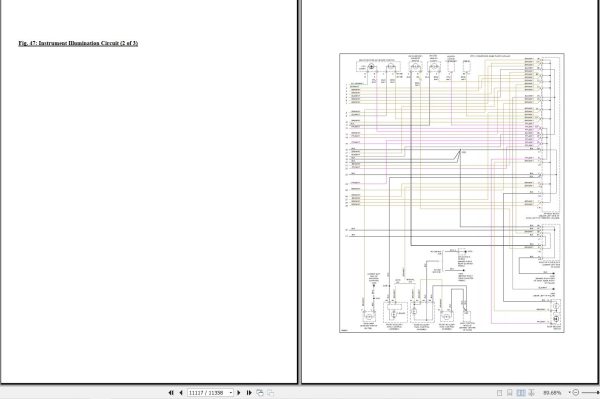Select continuous facing page layout
600x399 pixels.
tap(532, 393)
